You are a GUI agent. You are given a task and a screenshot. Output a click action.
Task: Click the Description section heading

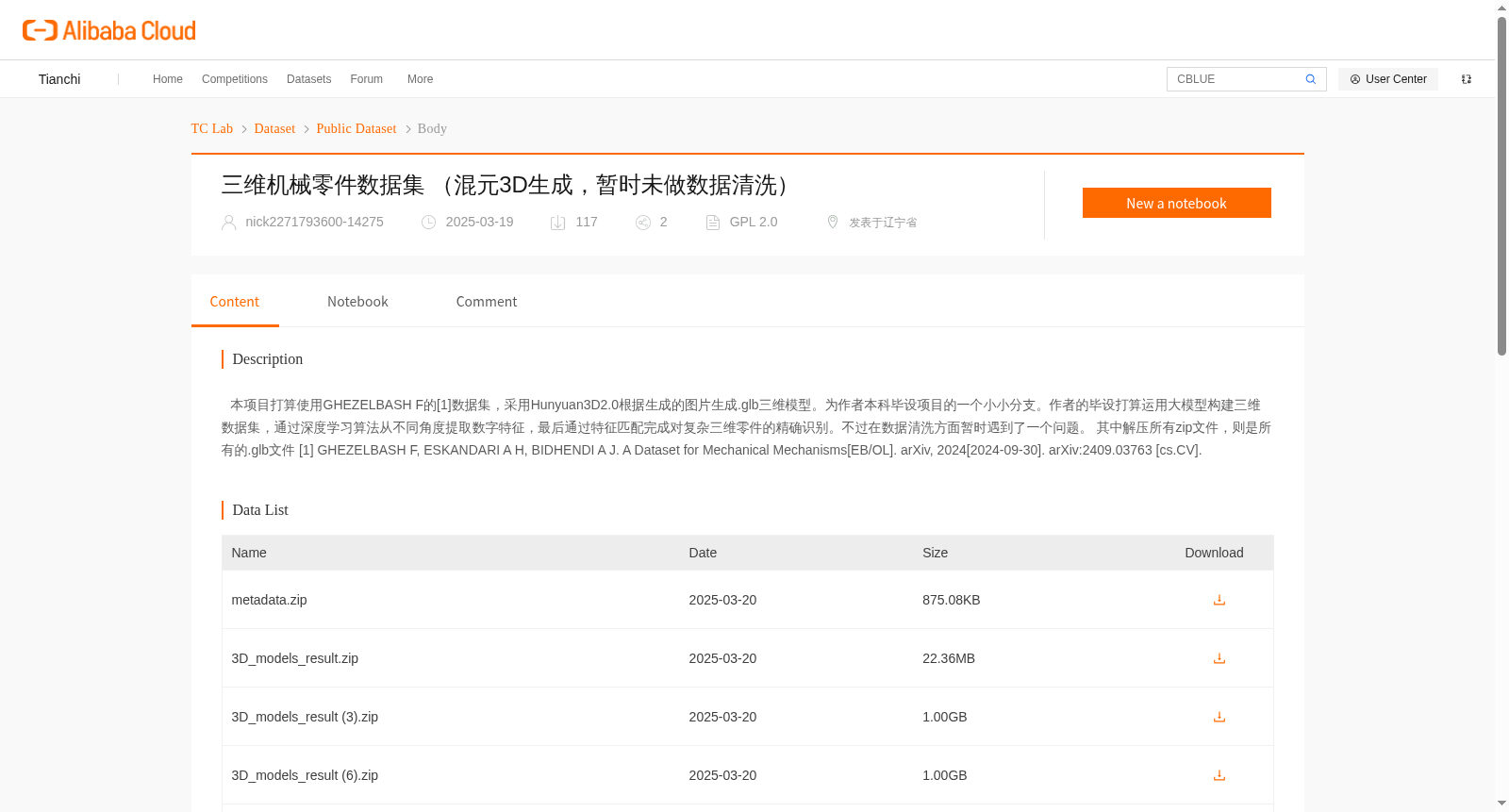click(268, 359)
